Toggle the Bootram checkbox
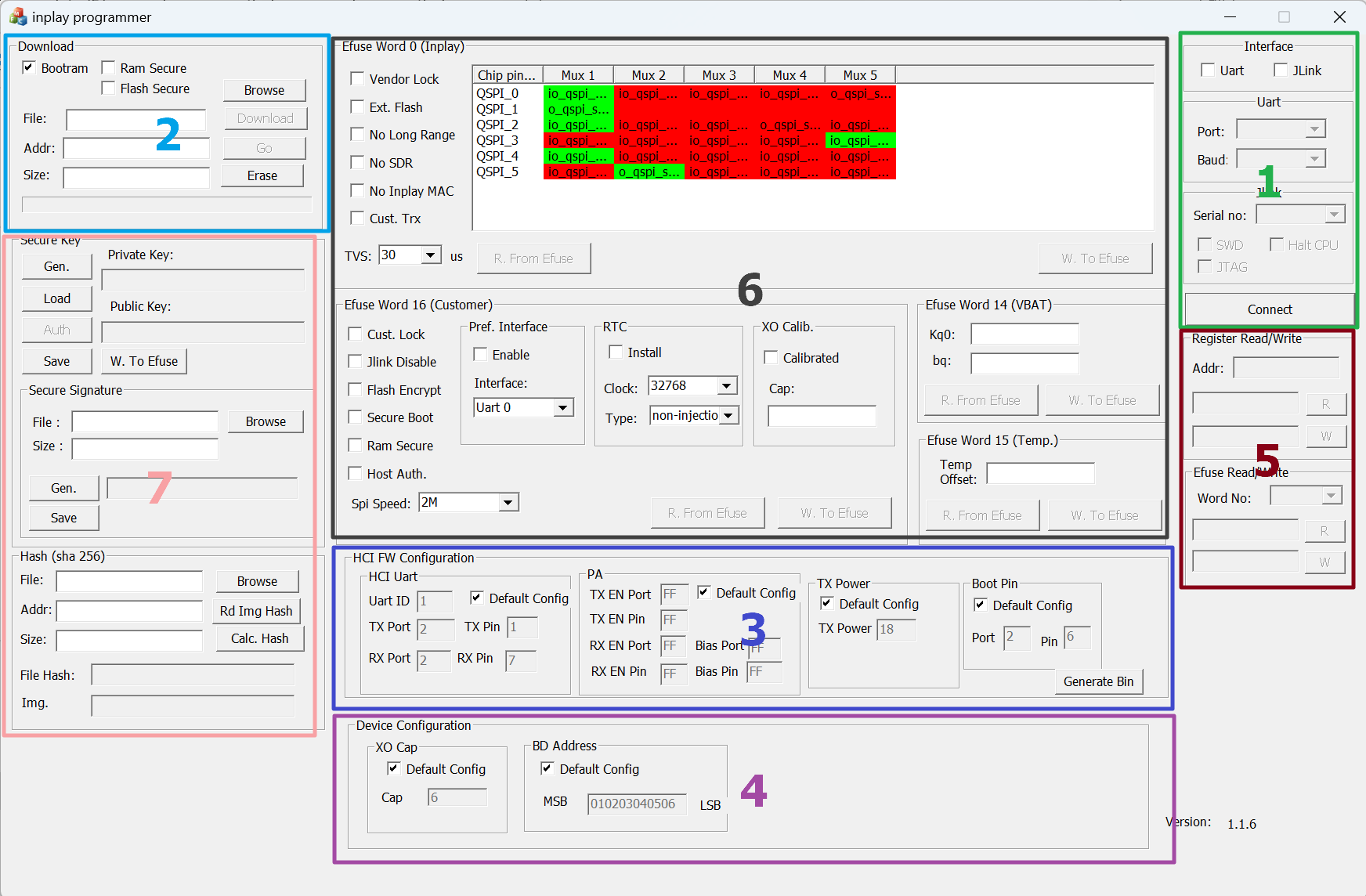 [x=29, y=68]
